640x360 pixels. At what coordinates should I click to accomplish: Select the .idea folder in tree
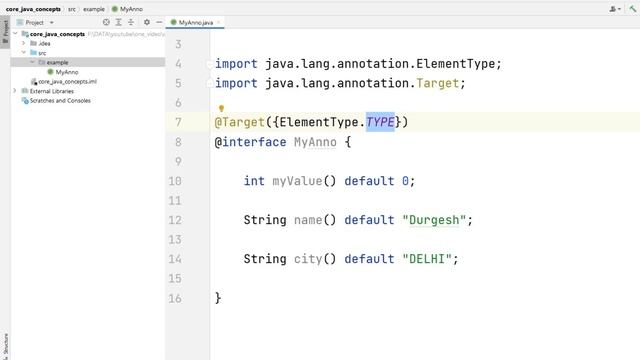(x=44, y=43)
